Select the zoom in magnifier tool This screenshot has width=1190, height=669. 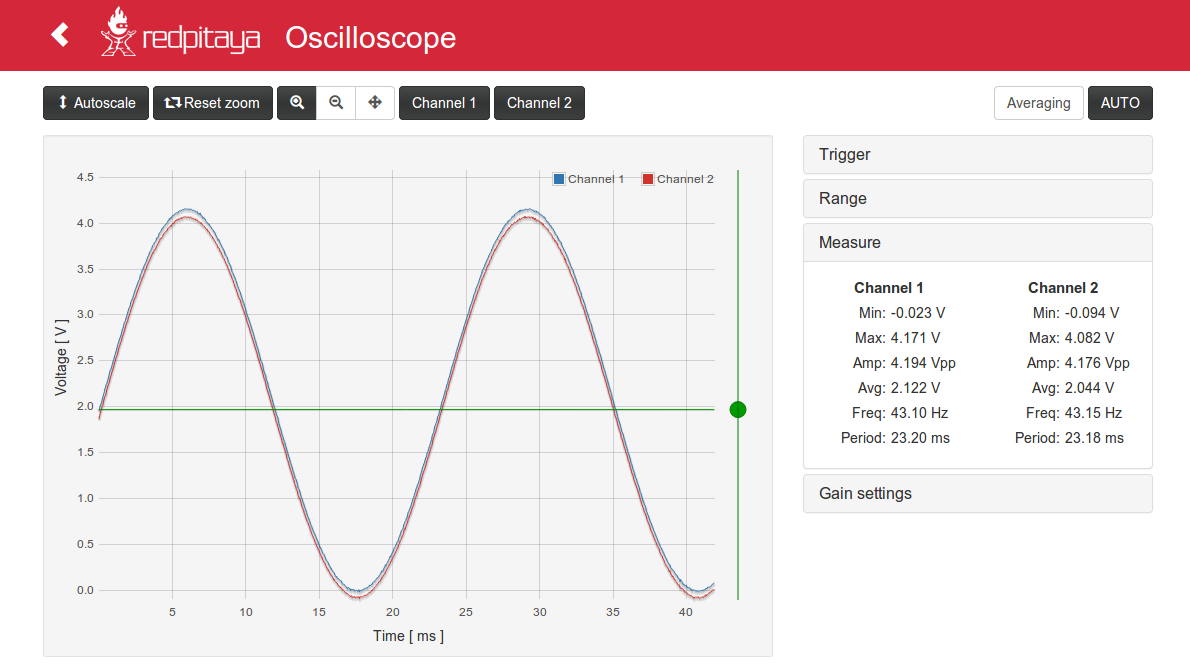tap(297, 103)
